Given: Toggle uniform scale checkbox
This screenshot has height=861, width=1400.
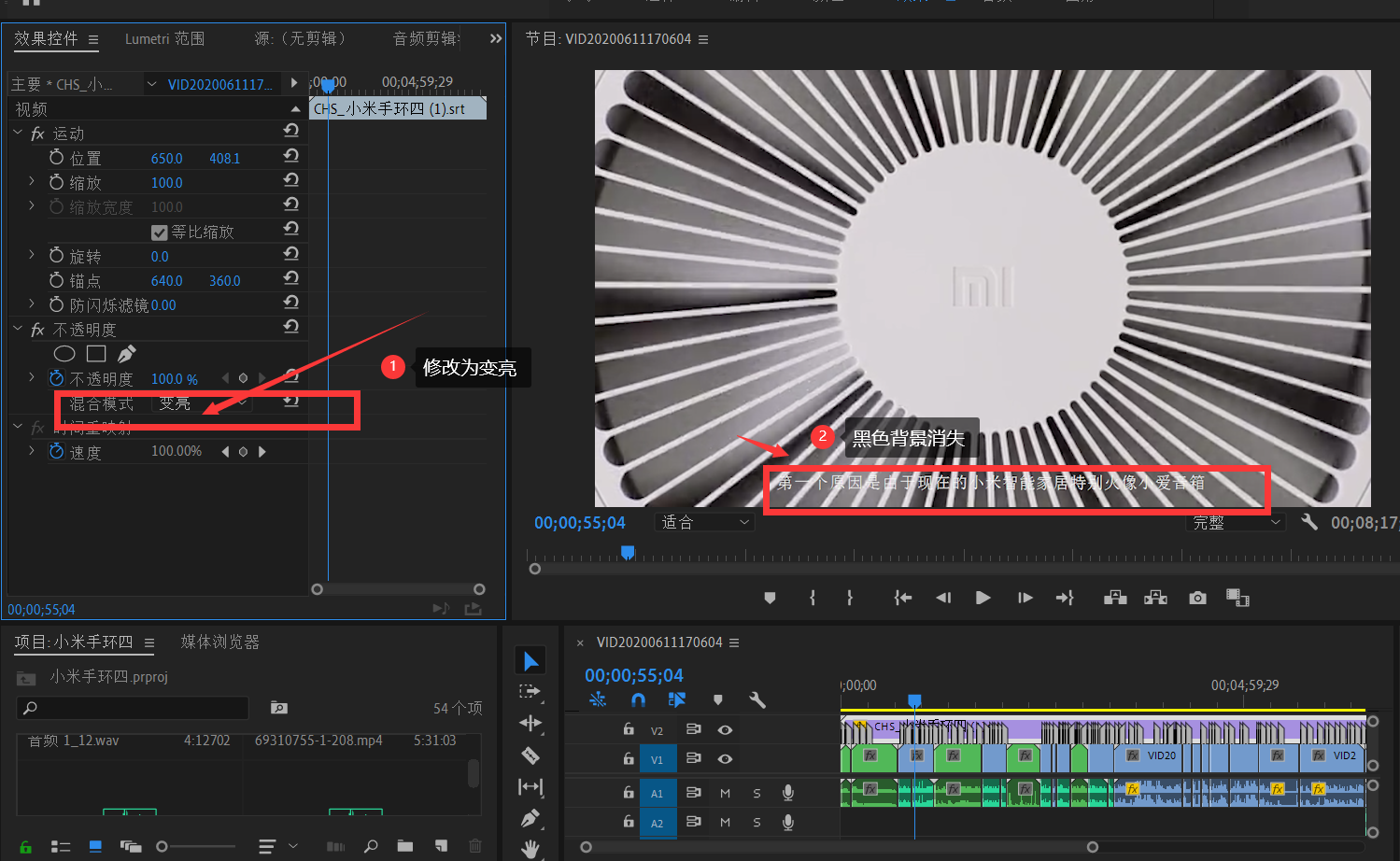Looking at the screenshot, I should pos(159,233).
